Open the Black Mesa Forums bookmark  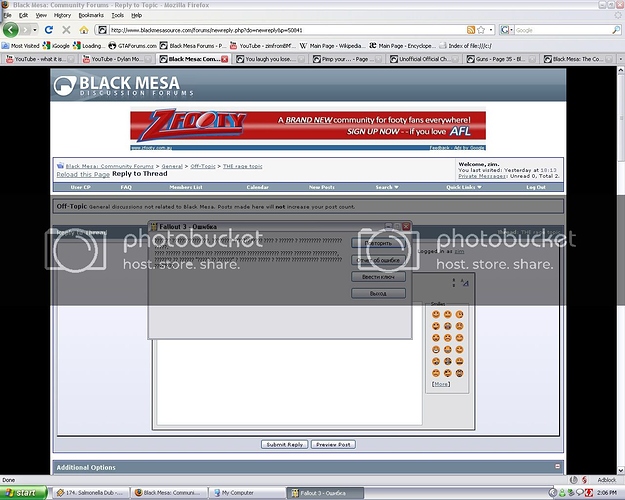tap(193, 46)
